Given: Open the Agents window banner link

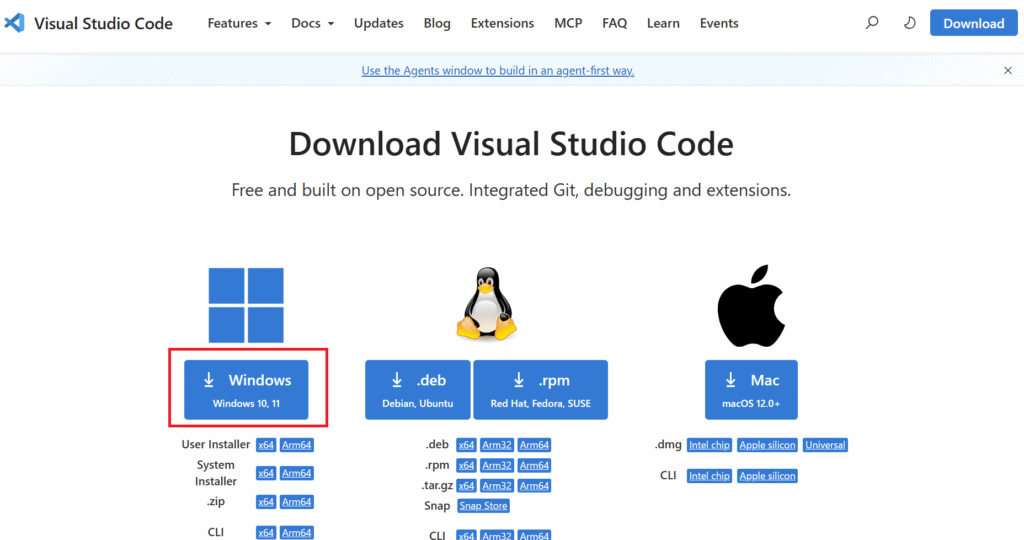Looking at the screenshot, I should click(x=498, y=71).
